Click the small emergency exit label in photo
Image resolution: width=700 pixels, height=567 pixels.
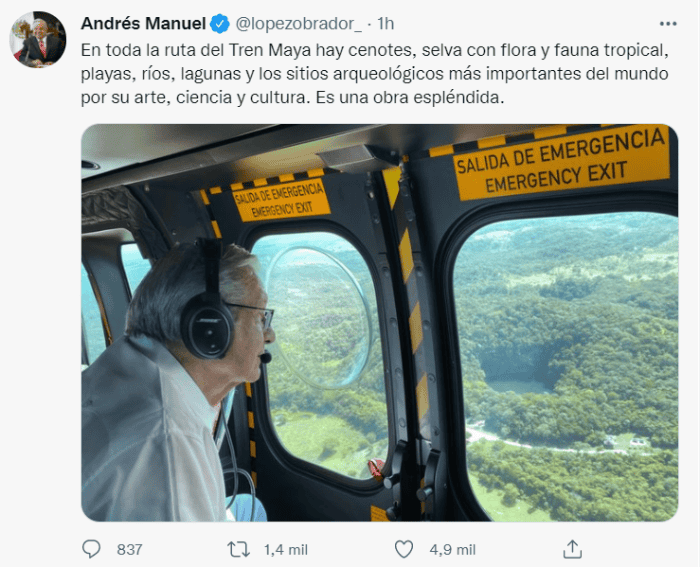281,200
